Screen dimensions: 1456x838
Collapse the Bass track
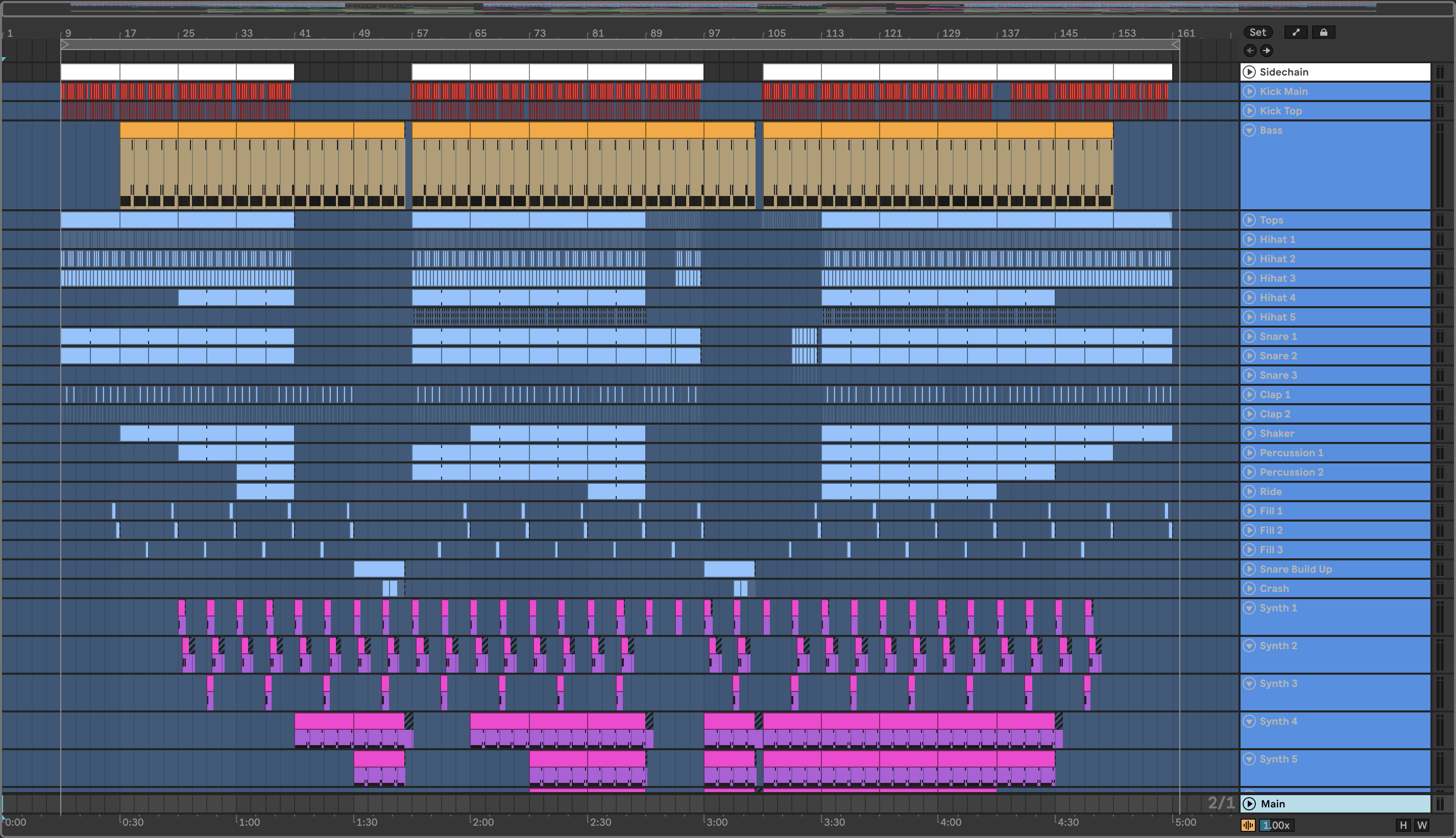[1249, 130]
